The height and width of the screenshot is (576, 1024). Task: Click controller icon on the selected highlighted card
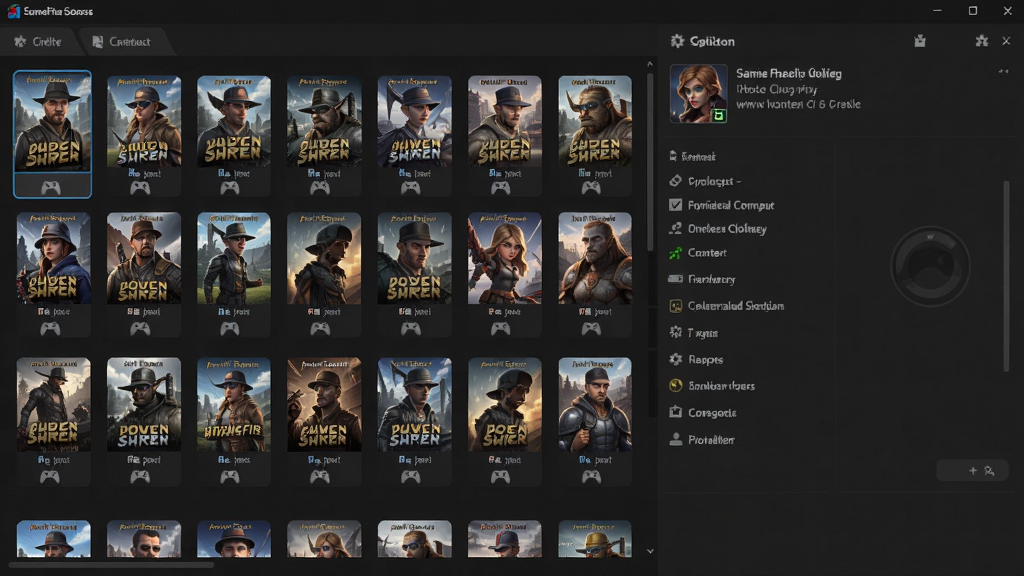(51, 188)
